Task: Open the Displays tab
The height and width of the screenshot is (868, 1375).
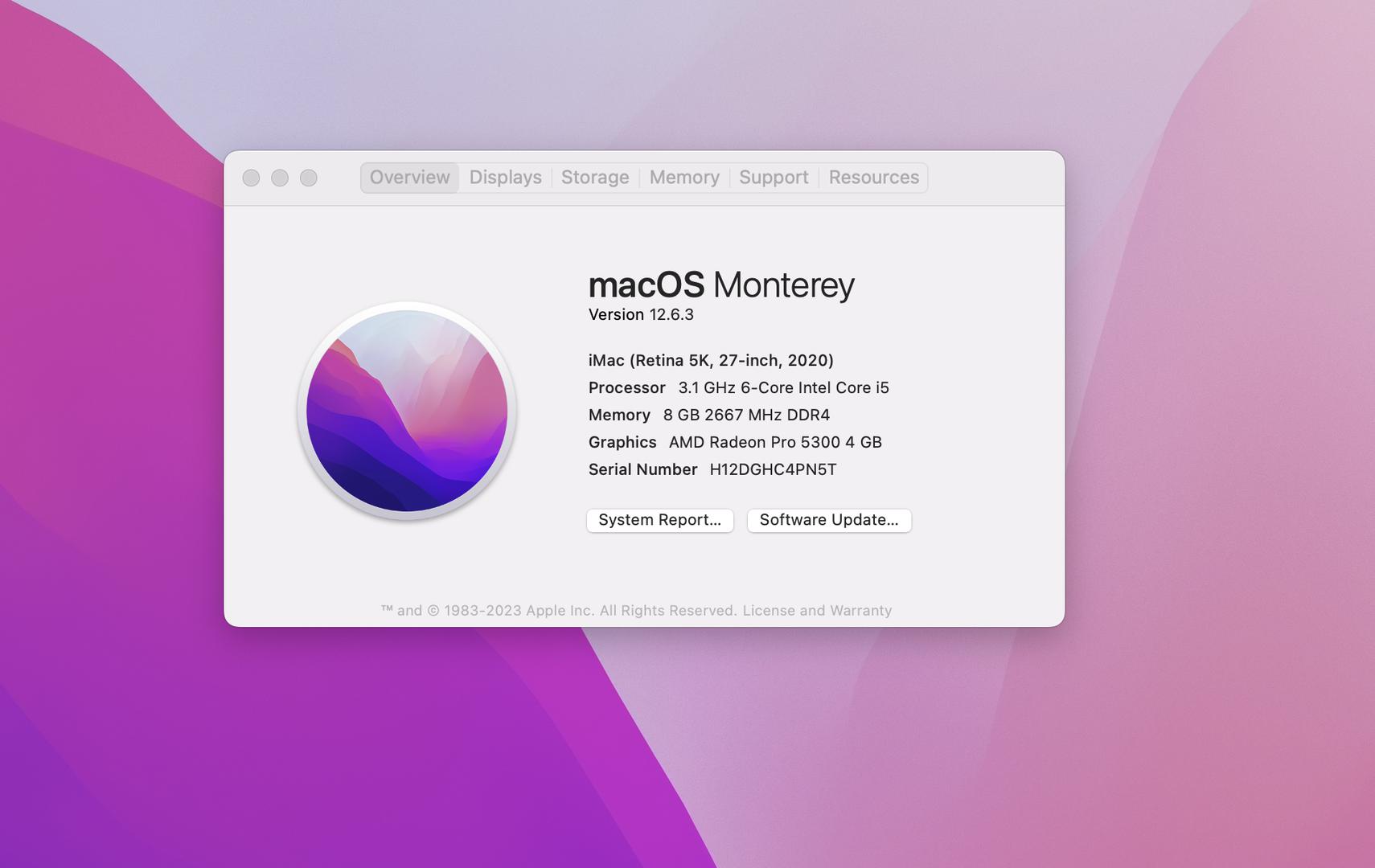Action: pyautogui.click(x=505, y=178)
